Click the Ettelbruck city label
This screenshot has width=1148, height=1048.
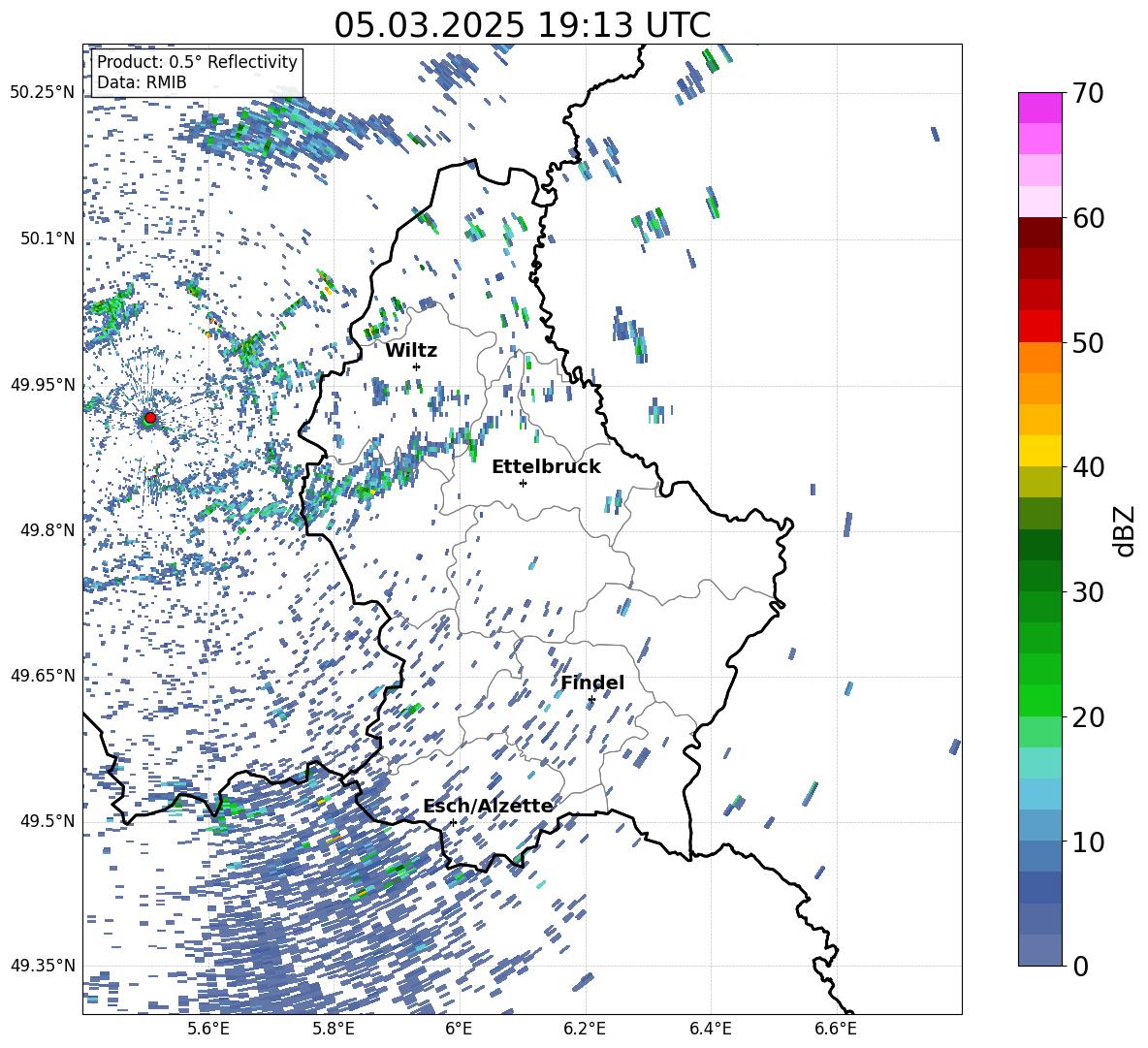546,467
